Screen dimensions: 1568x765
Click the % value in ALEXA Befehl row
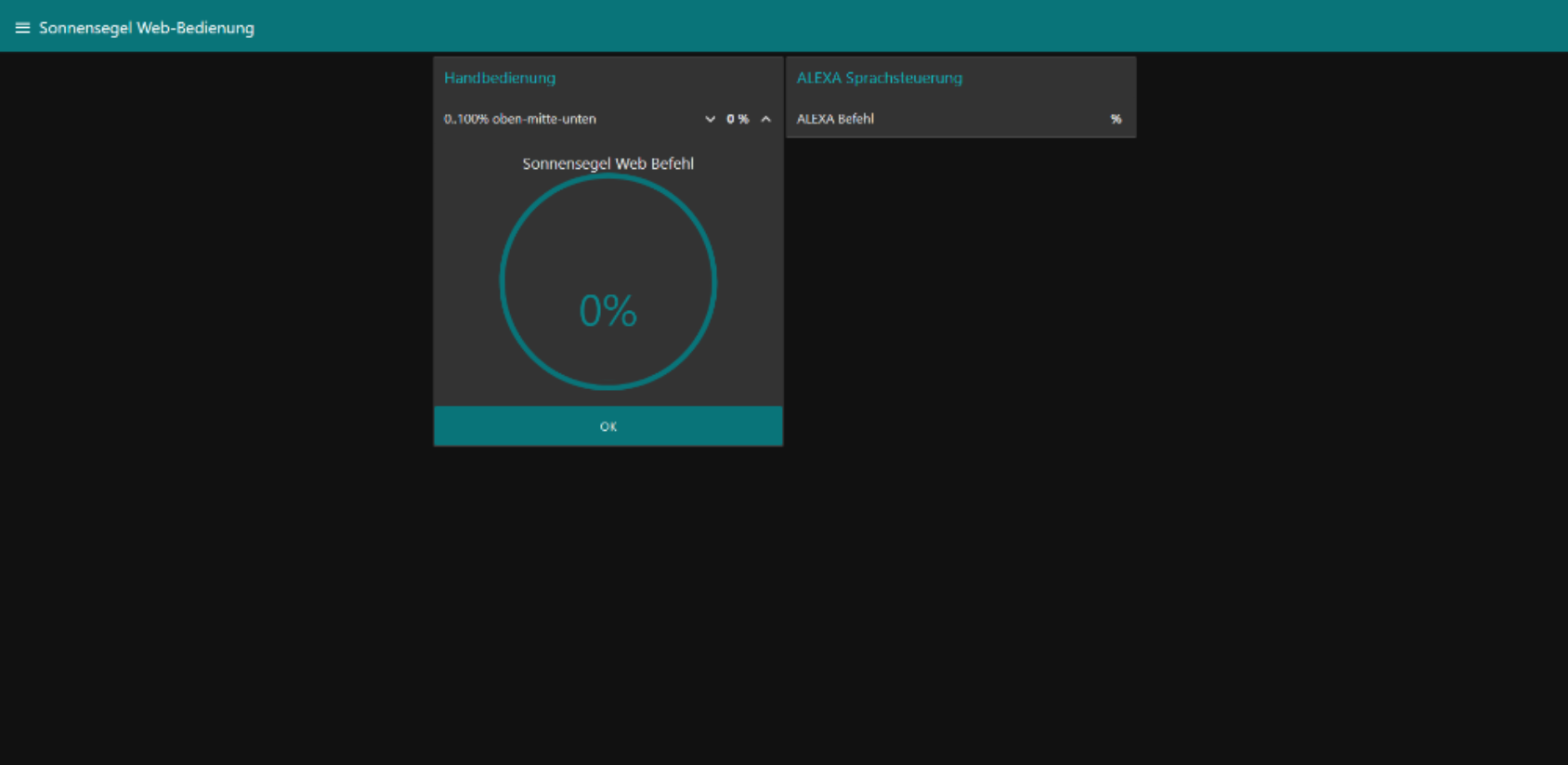point(1116,119)
